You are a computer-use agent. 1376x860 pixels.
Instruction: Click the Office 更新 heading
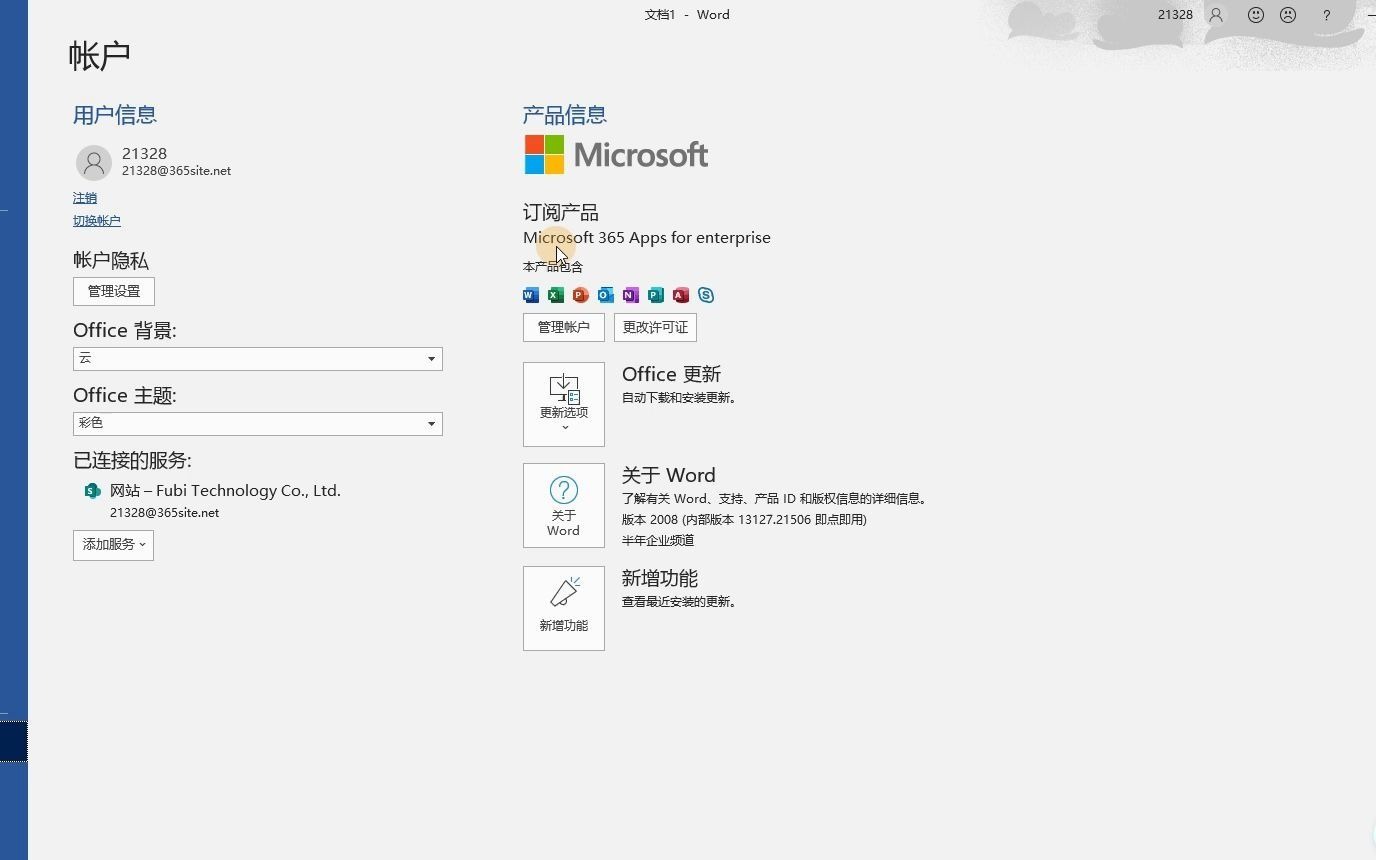(671, 374)
